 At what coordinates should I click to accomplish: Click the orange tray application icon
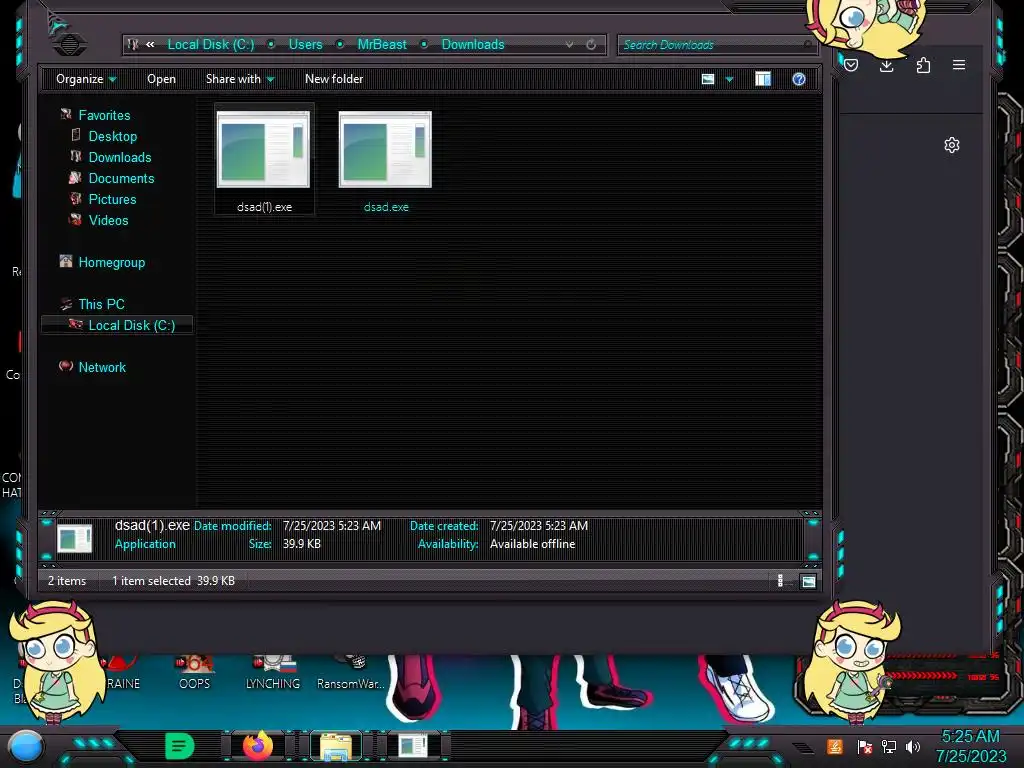pyautogui.click(x=835, y=746)
